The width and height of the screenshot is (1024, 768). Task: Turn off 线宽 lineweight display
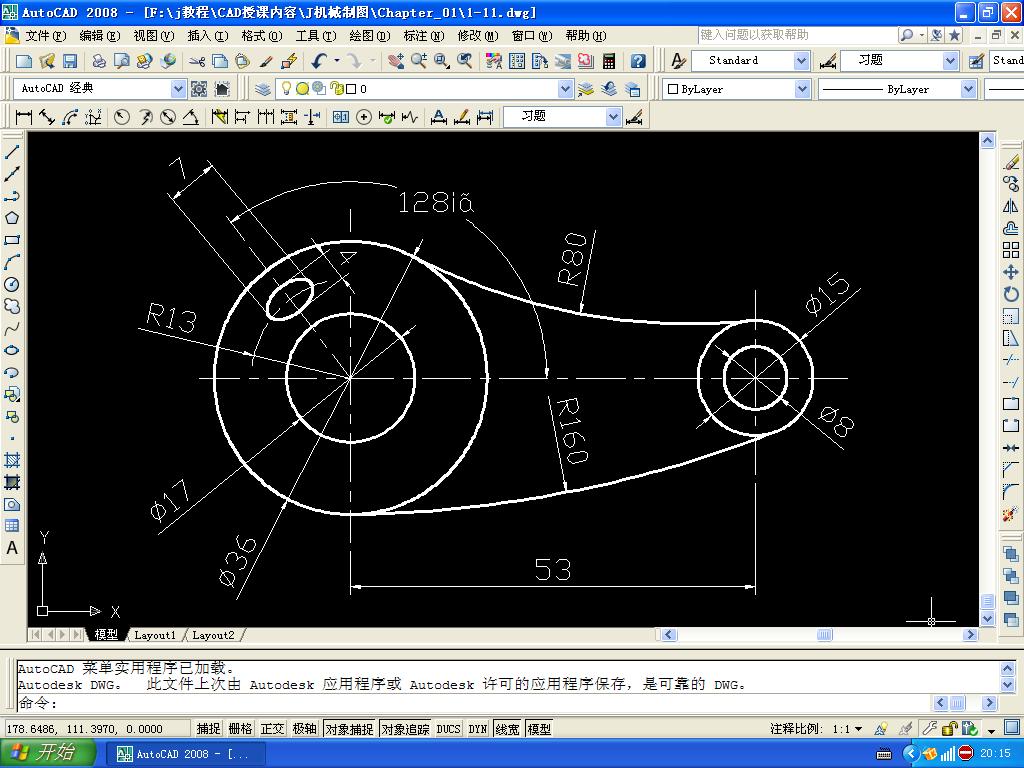click(507, 729)
